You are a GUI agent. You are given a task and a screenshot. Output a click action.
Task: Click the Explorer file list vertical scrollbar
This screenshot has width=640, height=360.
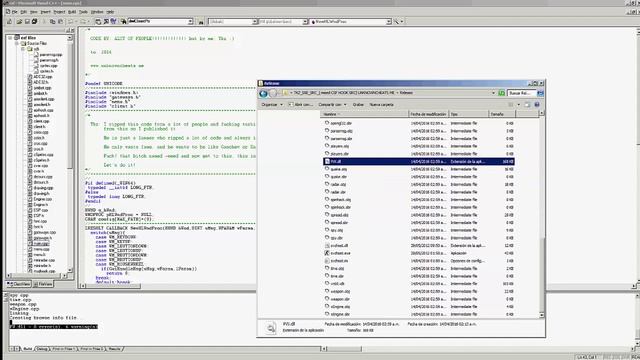[542, 214]
